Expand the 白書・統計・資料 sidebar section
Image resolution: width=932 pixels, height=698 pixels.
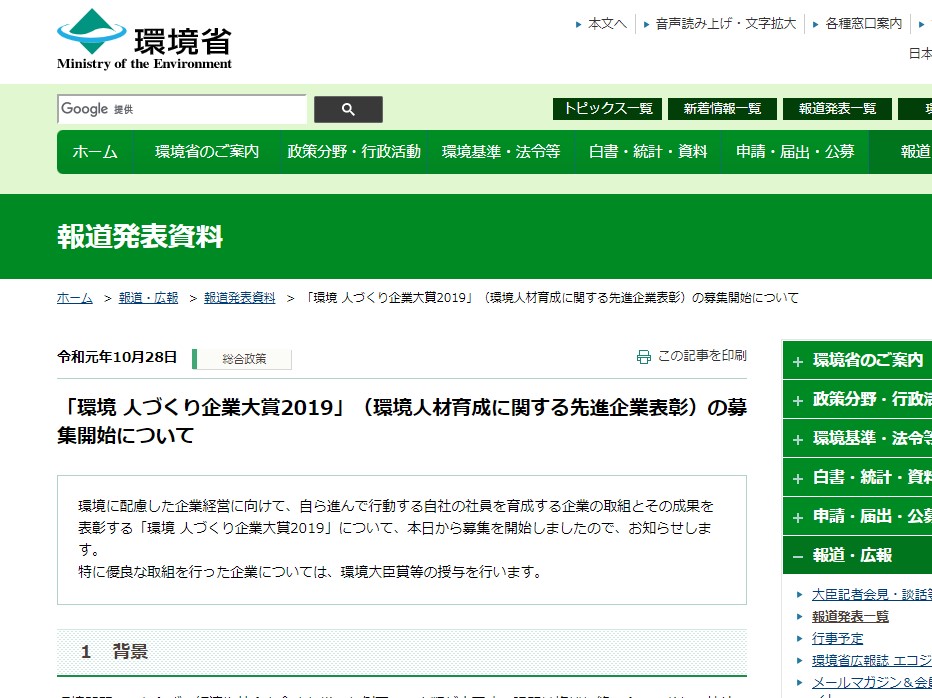pos(797,478)
